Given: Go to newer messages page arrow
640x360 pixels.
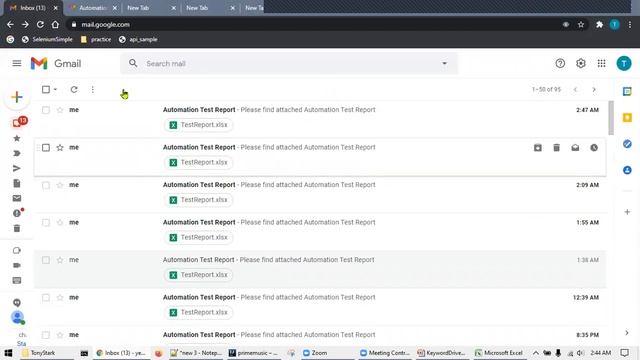Looking at the screenshot, I should coord(575,89).
